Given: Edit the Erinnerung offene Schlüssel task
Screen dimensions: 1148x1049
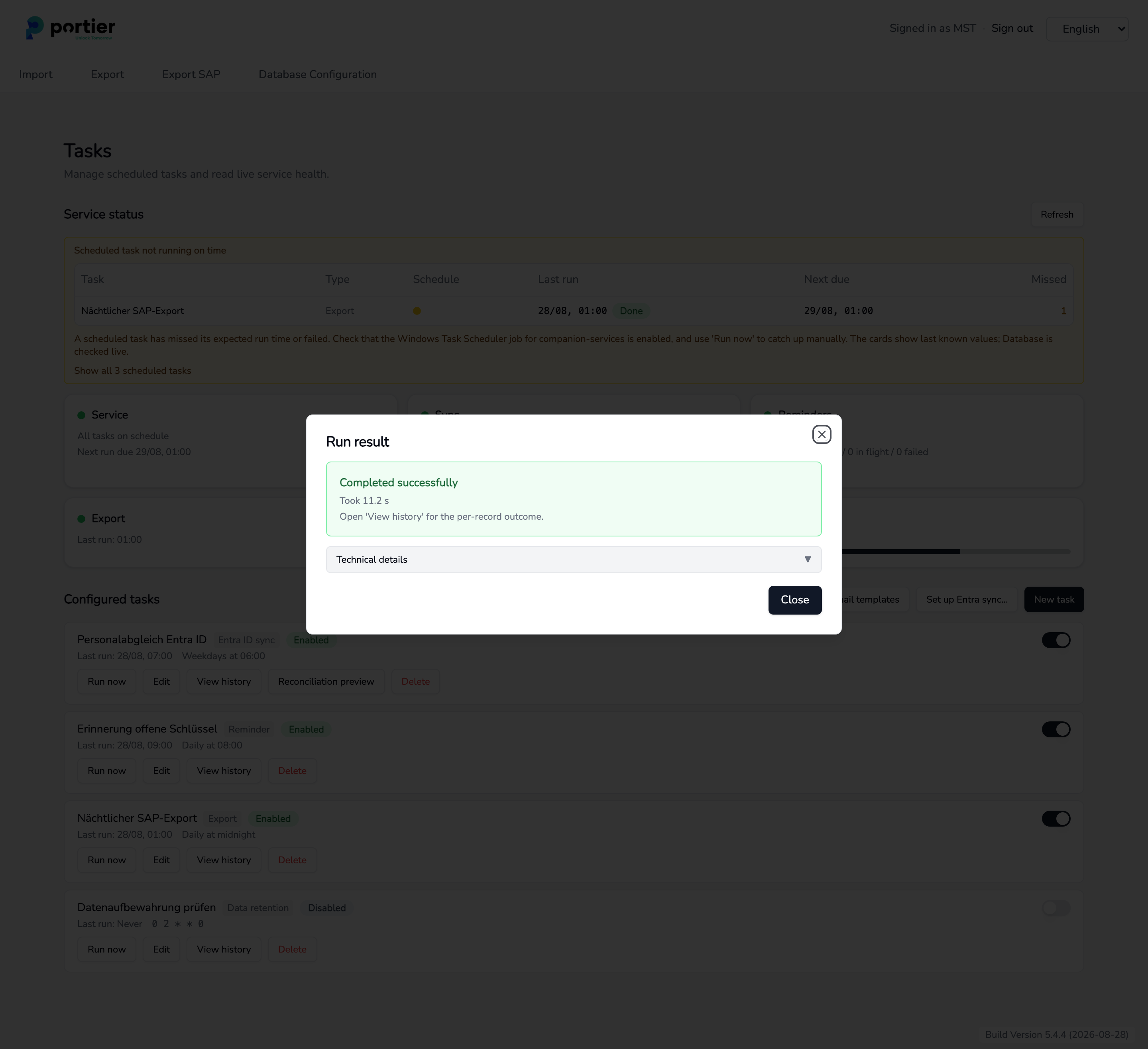Looking at the screenshot, I should click(161, 771).
